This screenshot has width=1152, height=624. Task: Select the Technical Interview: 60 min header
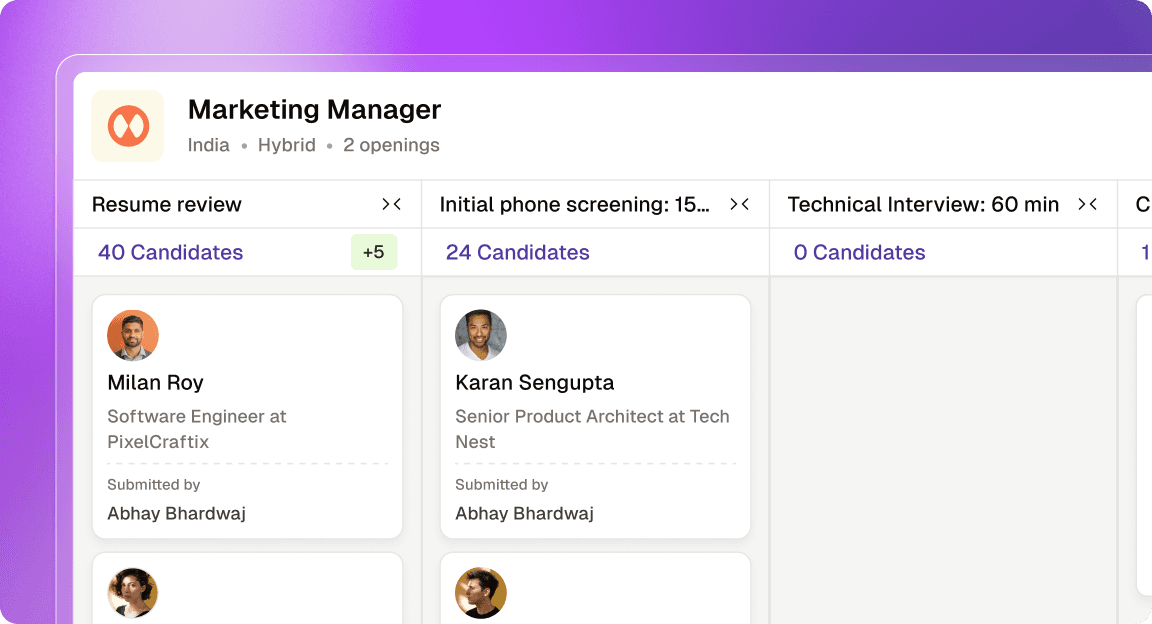click(x=923, y=204)
